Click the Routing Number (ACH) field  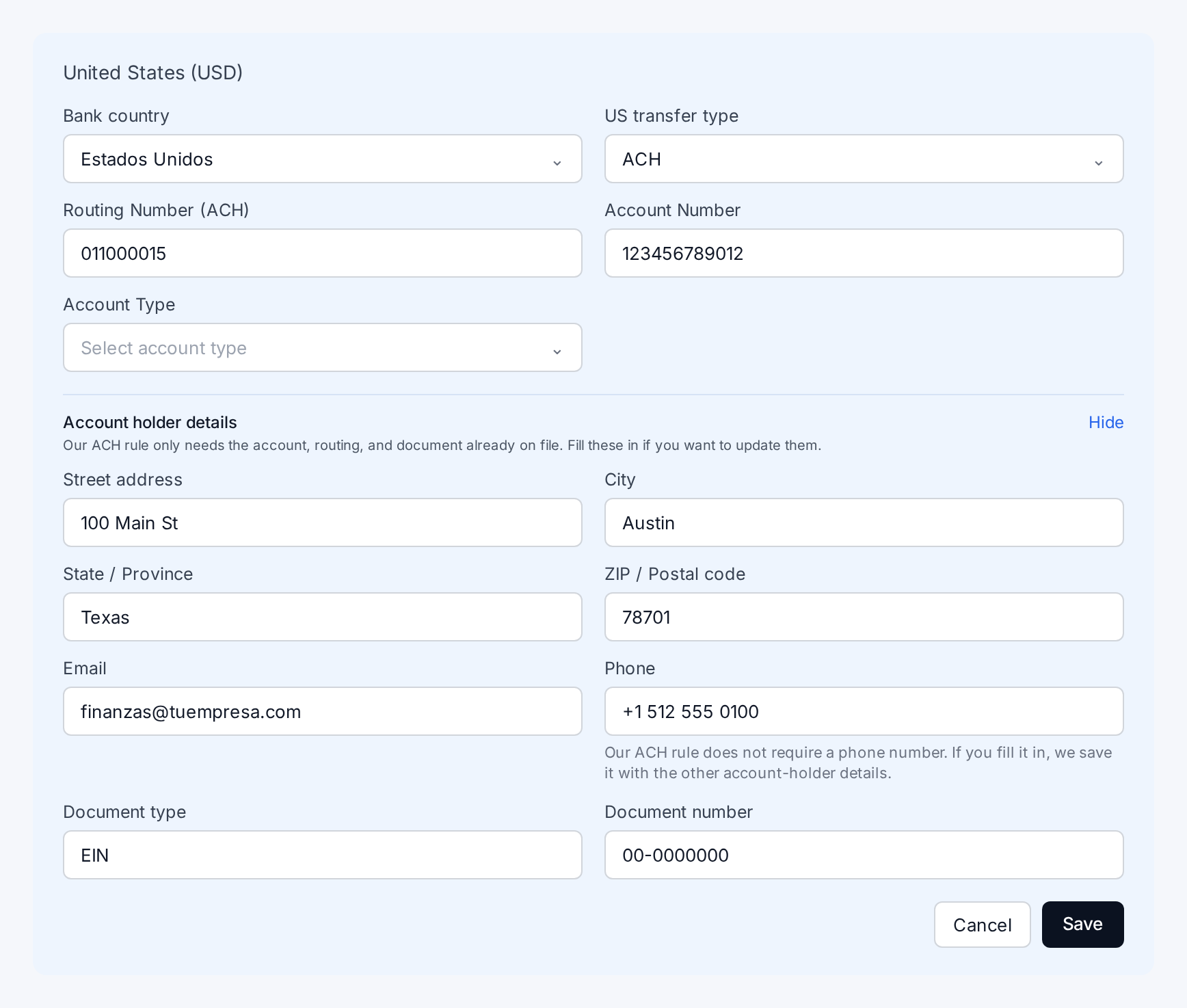click(x=323, y=253)
